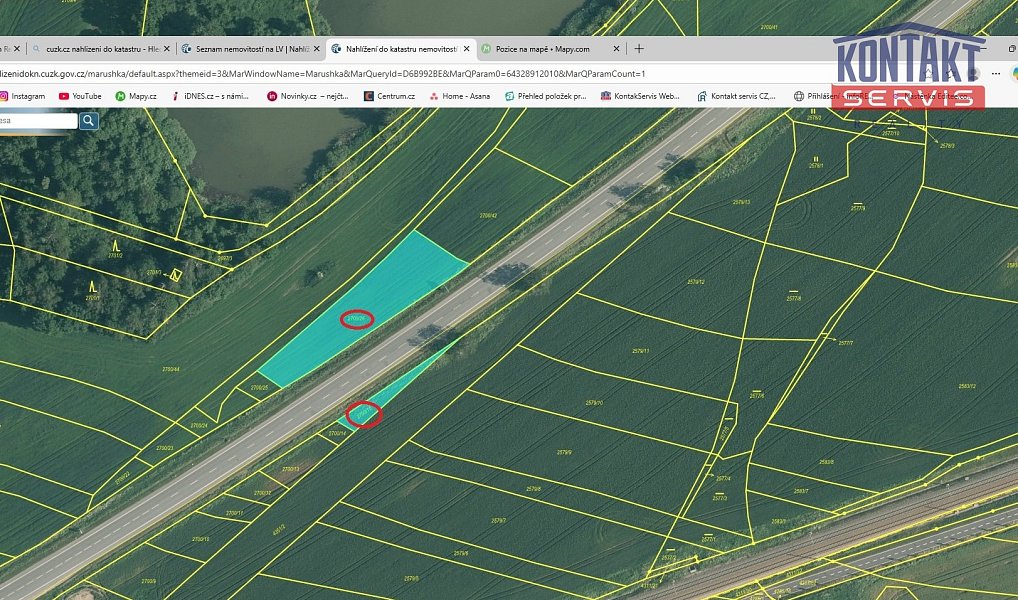Open the Novinky.cz bookmark
1018x600 pixels.
[308, 96]
